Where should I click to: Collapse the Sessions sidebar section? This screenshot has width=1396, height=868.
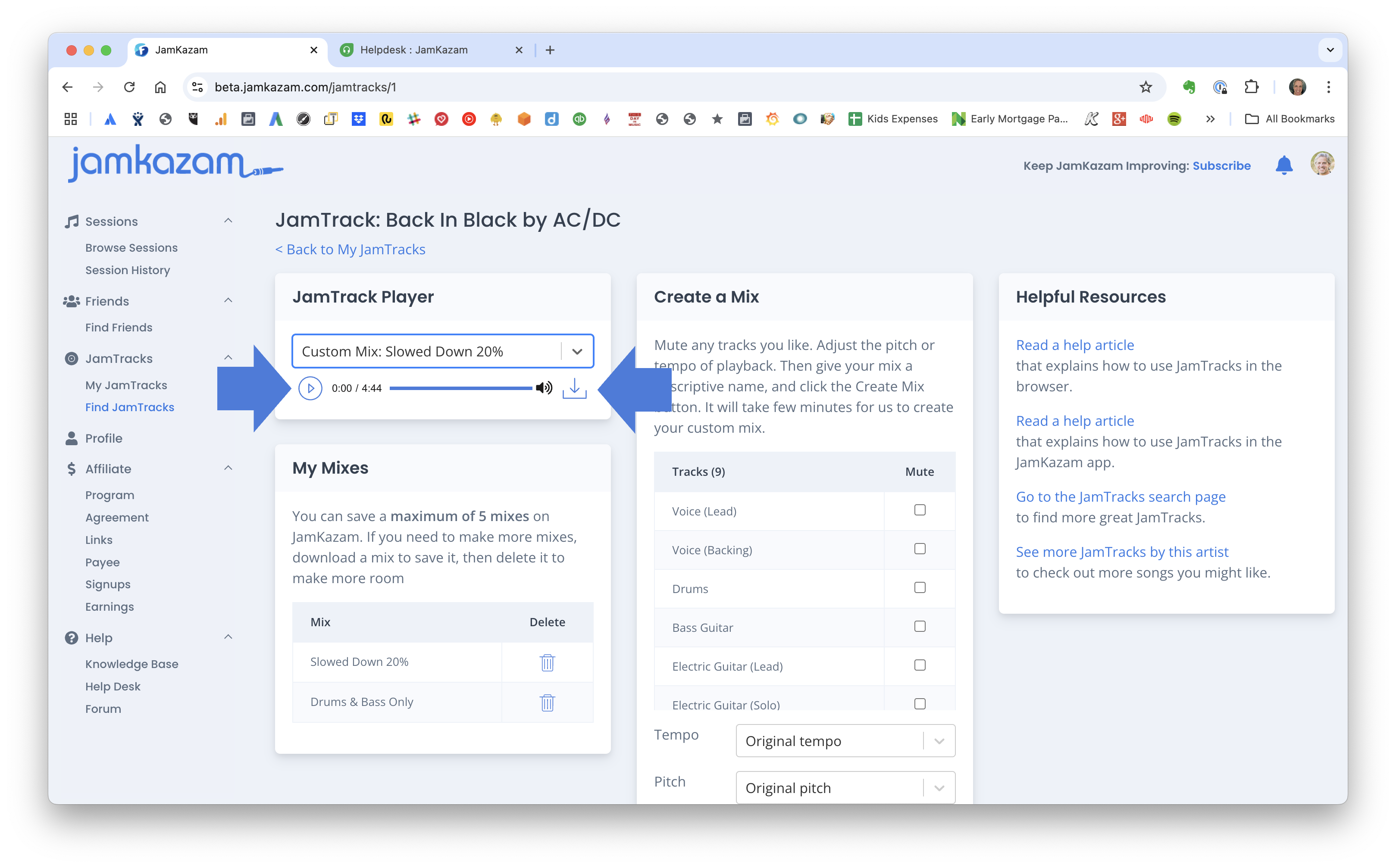coord(228,221)
